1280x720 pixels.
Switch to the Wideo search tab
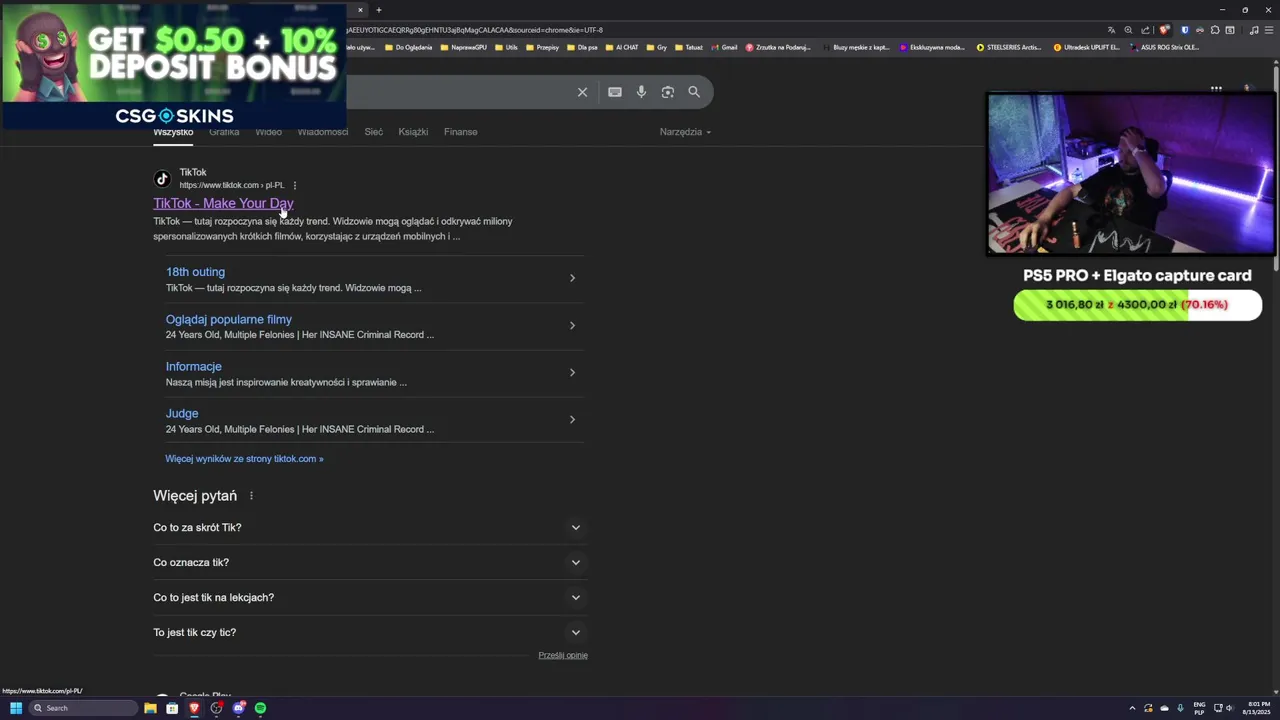(268, 132)
